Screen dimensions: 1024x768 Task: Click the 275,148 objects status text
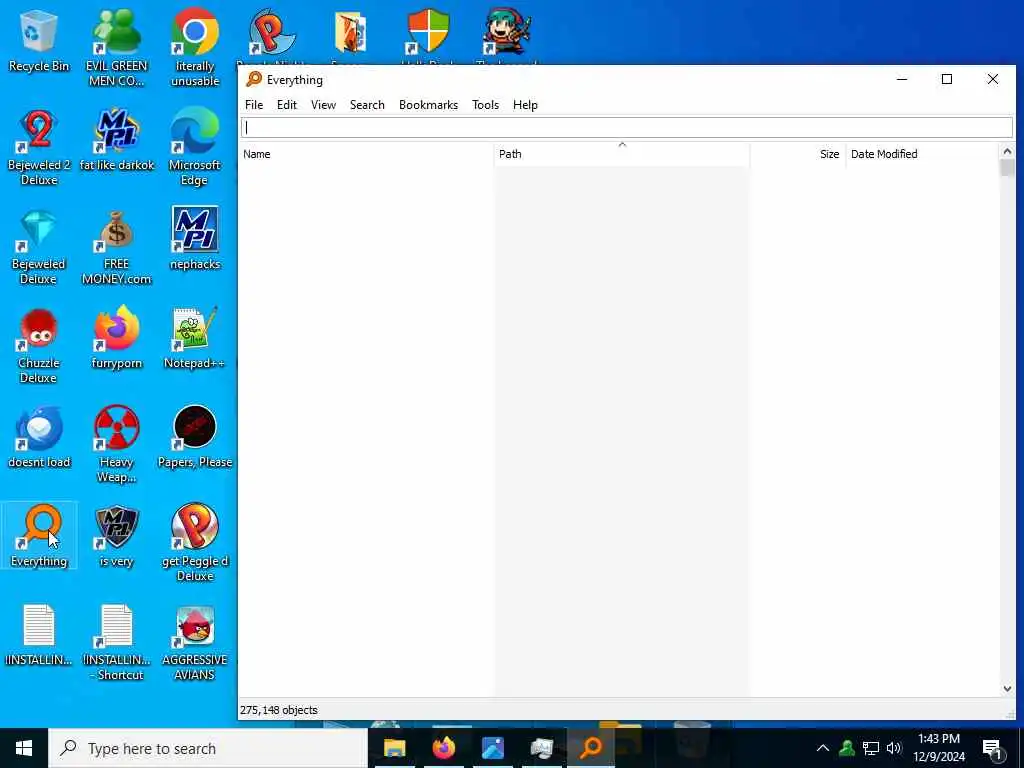pos(278,710)
